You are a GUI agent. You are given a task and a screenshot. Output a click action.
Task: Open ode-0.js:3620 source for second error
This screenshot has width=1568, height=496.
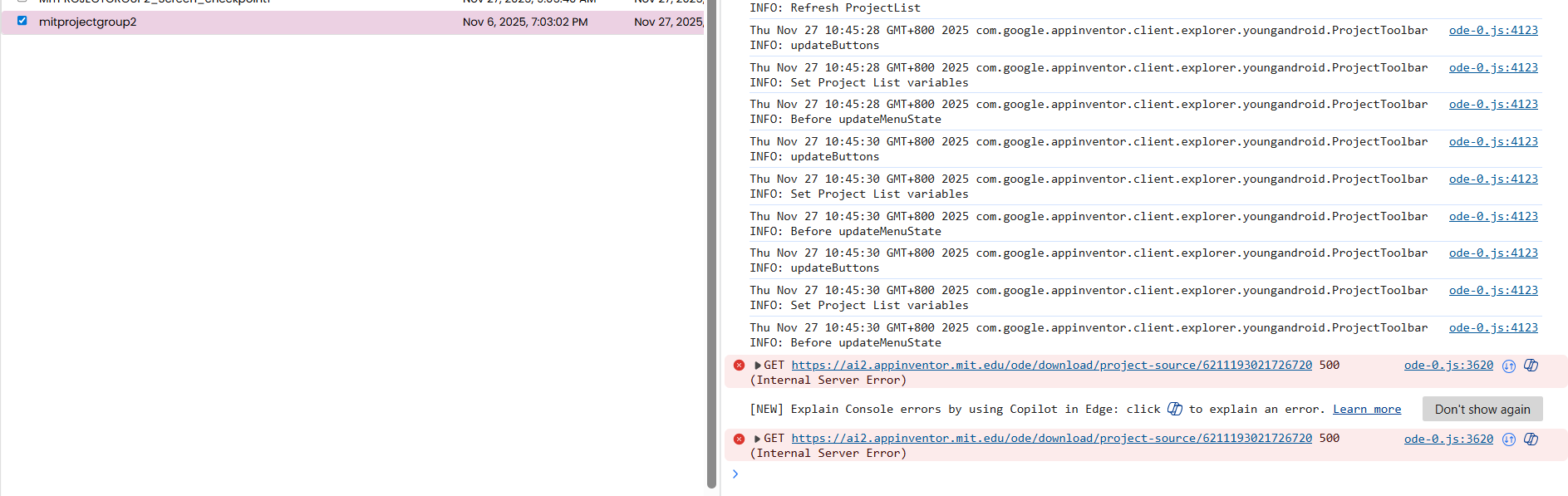pyautogui.click(x=1448, y=439)
